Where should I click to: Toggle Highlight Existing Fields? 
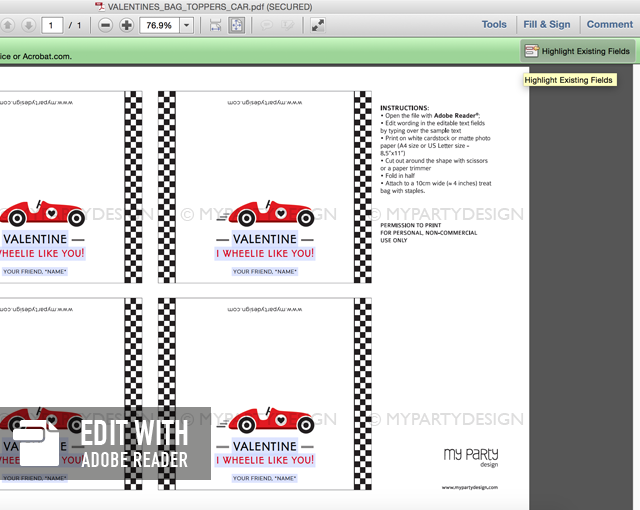578,50
